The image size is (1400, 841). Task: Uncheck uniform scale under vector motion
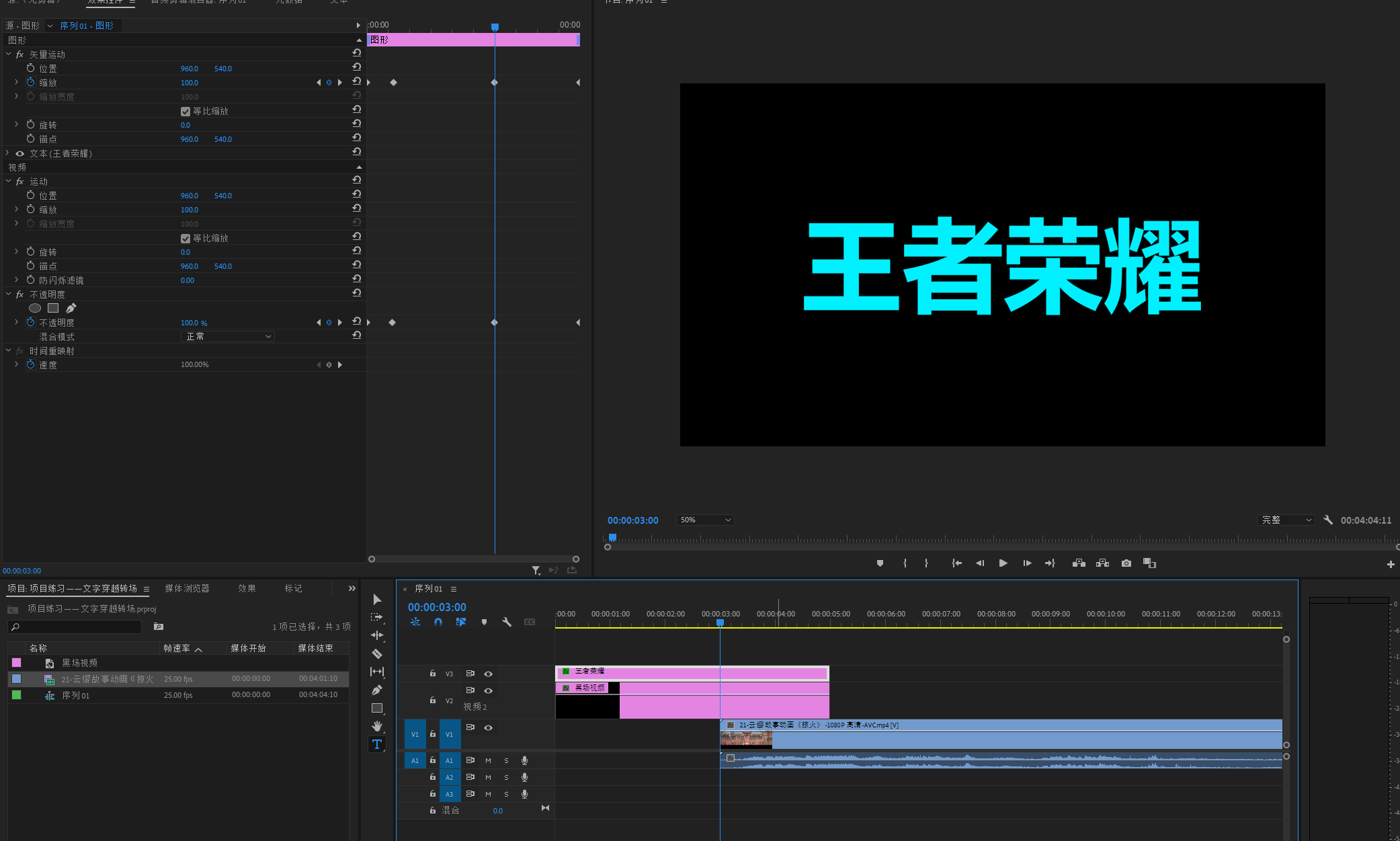(186, 112)
